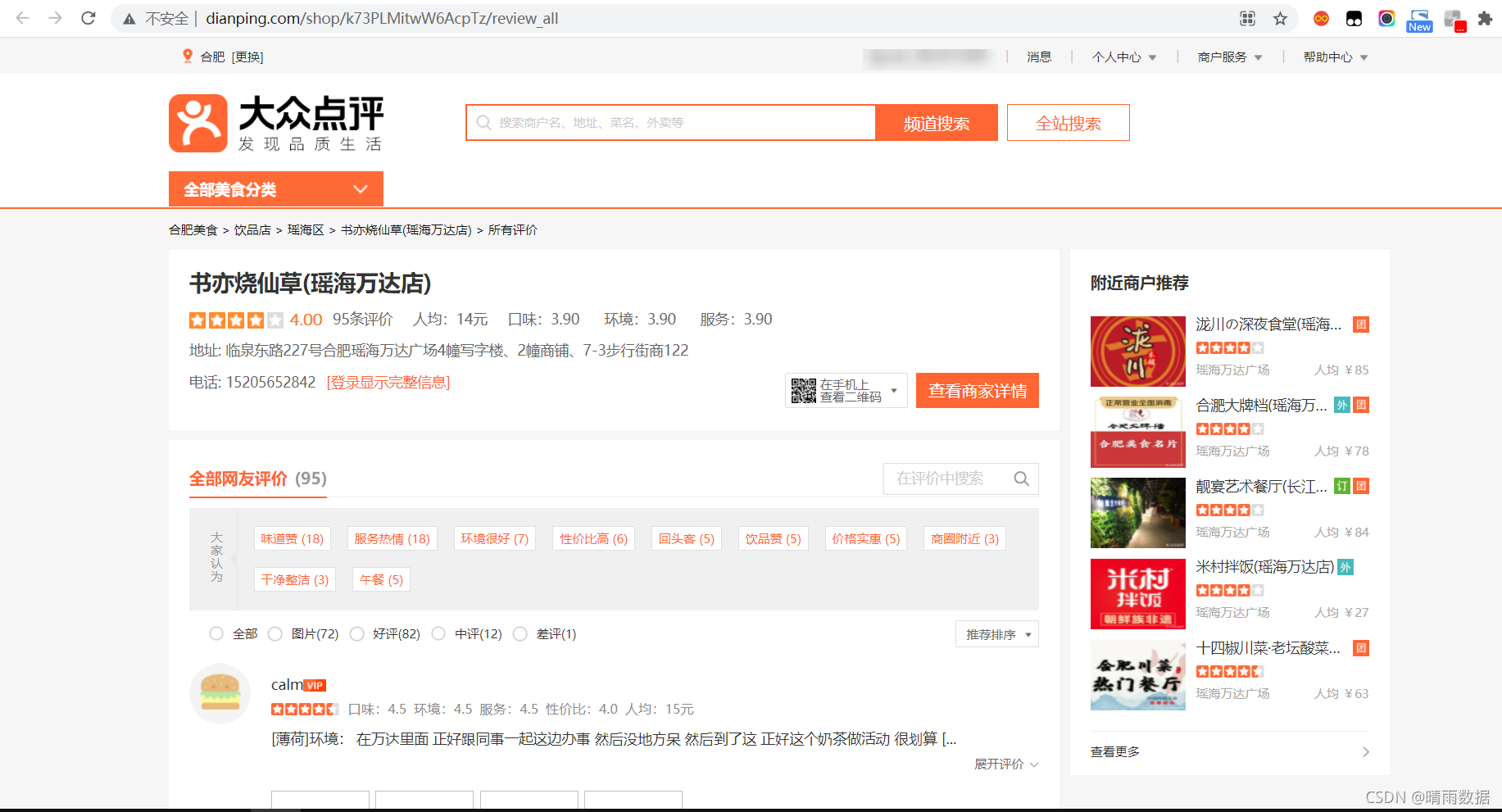Click the 午餐 (5) tag
The image size is (1502, 812).
[381, 579]
